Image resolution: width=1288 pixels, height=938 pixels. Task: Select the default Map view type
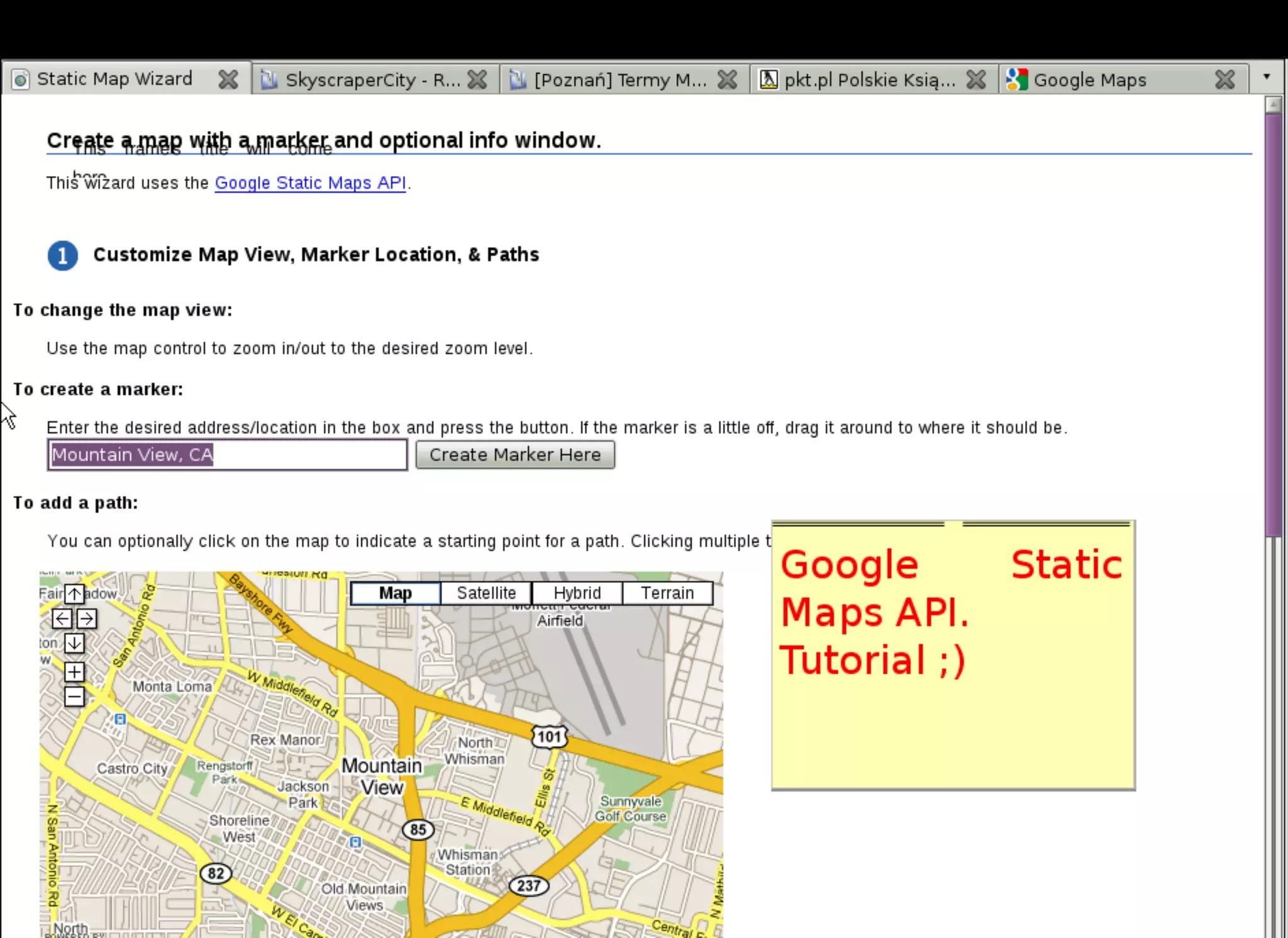(x=396, y=593)
